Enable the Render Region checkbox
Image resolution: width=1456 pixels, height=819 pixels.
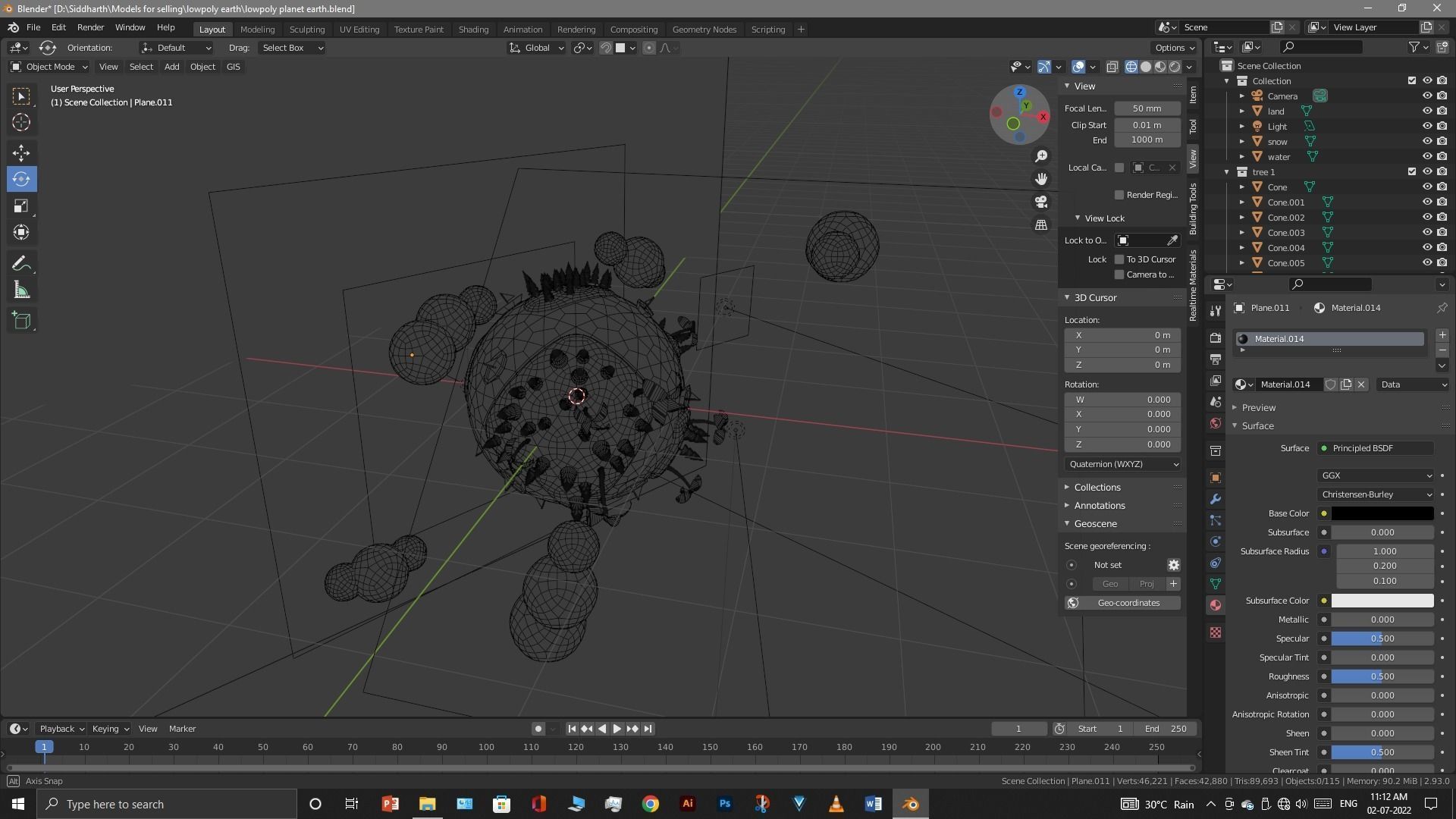(x=1119, y=195)
